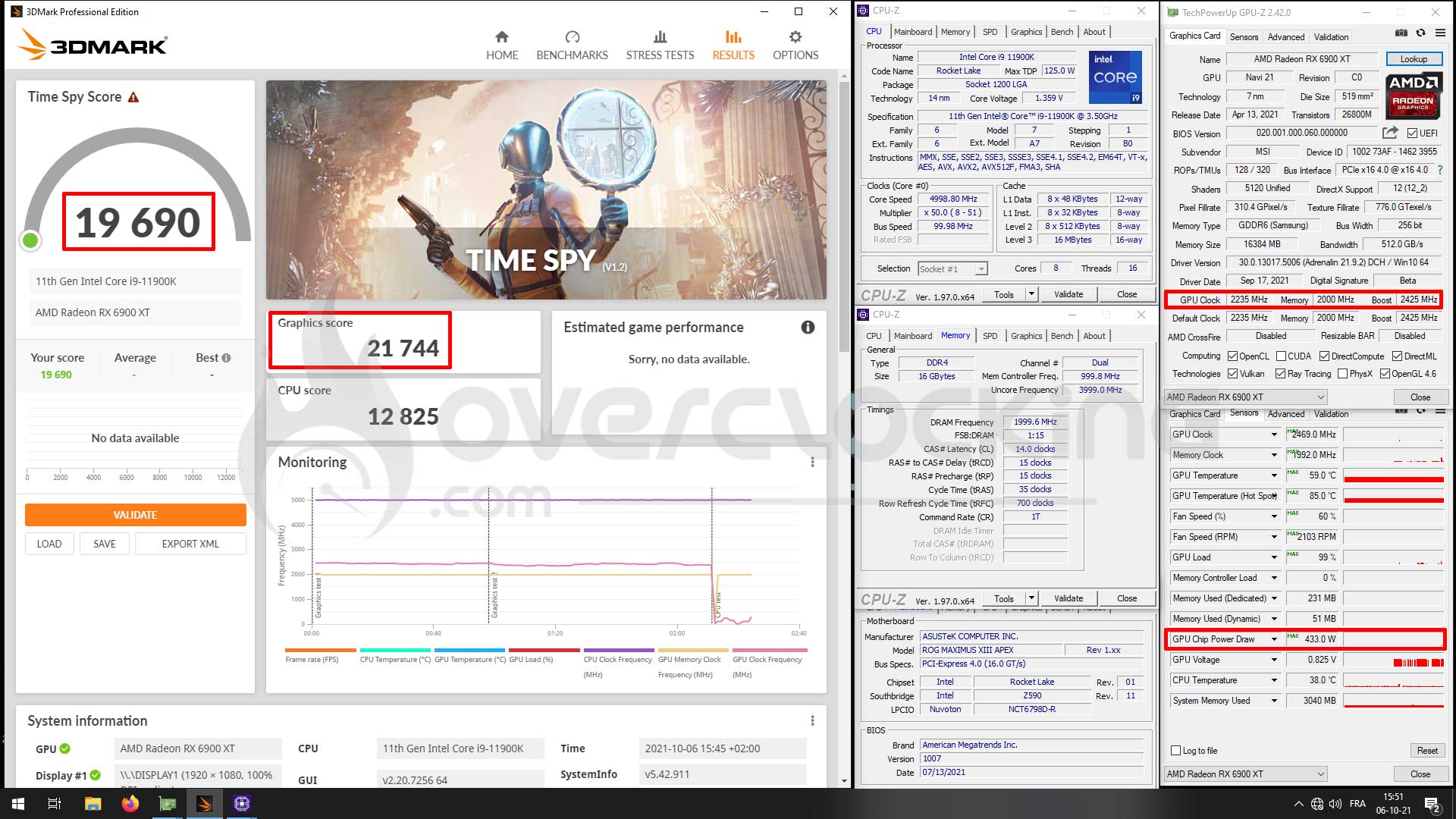
Task: Click the Lookup button in GPU-Z
Action: pos(1414,59)
